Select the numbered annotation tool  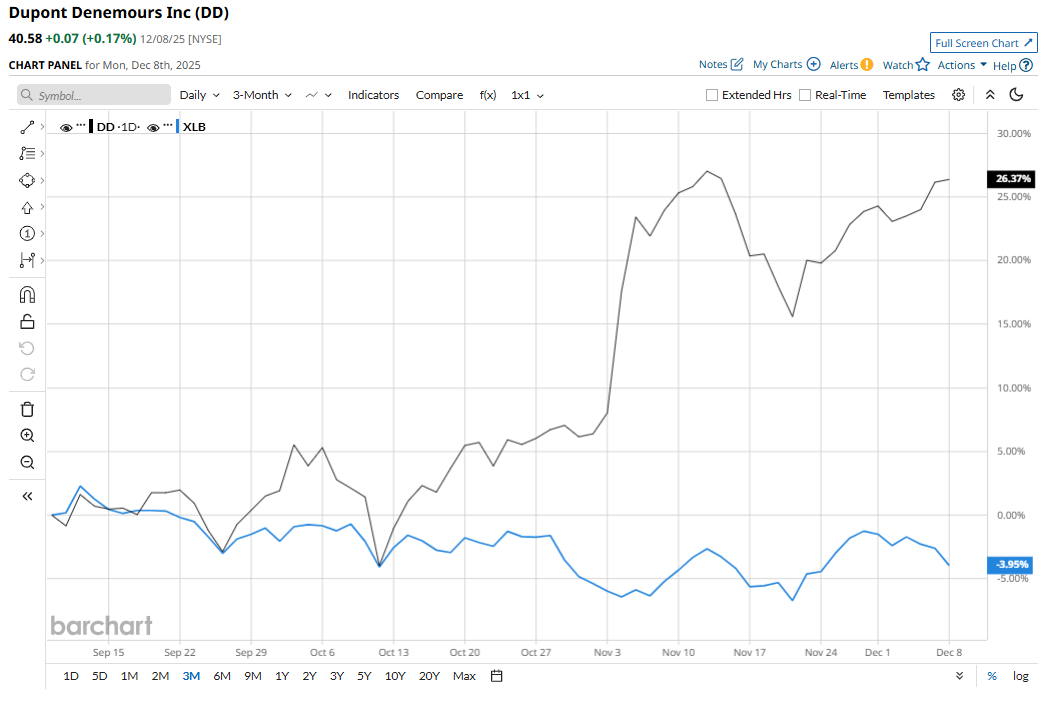[x=27, y=234]
